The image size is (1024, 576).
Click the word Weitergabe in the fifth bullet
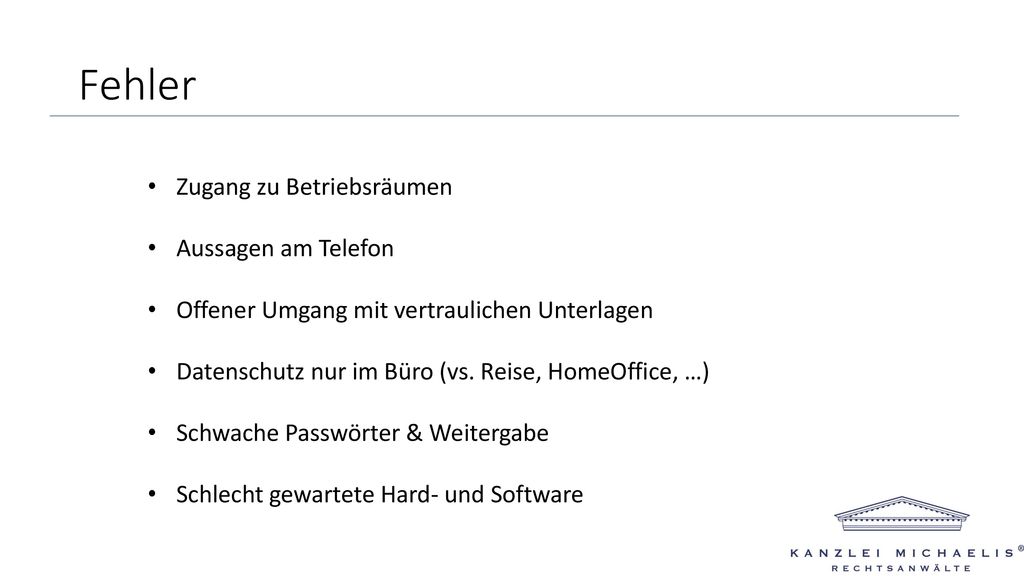tap(488, 433)
